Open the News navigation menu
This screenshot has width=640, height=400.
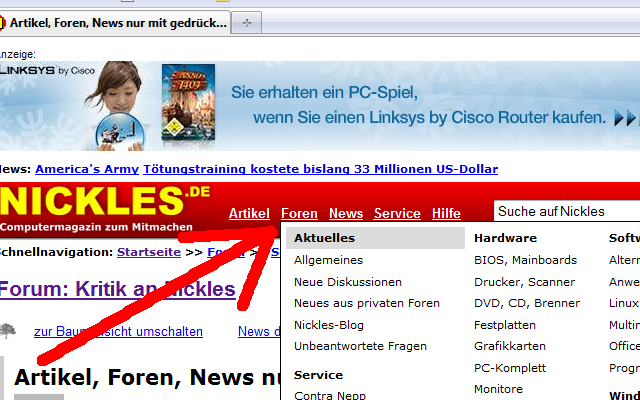point(346,213)
